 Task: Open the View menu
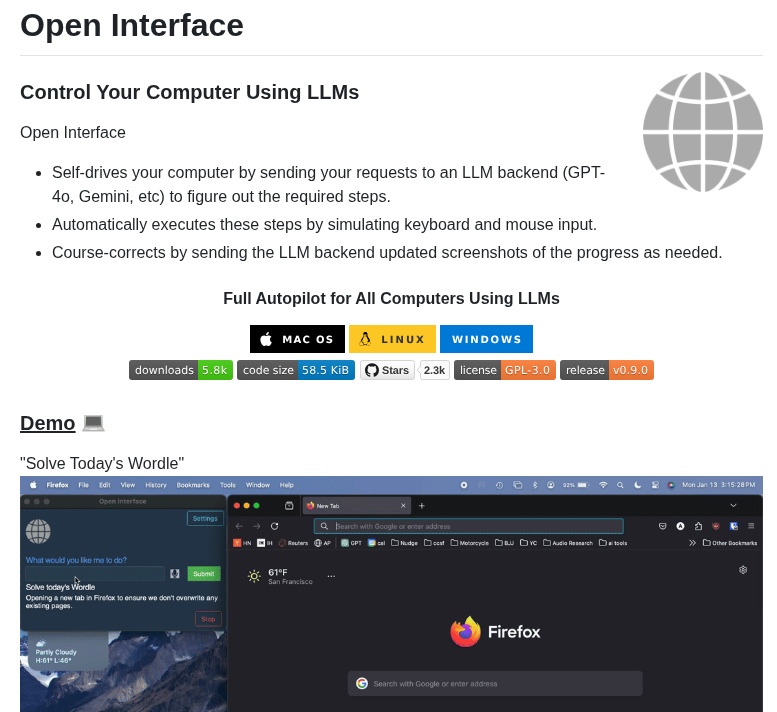(127, 485)
